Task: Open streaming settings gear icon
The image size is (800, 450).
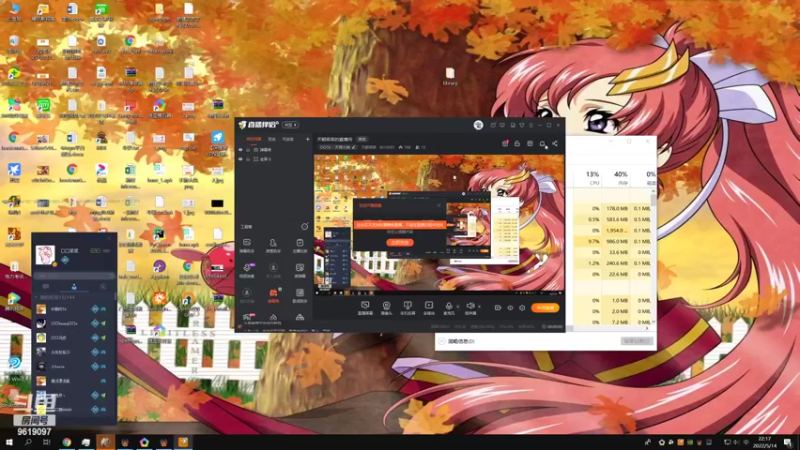Action: pyautogui.click(x=522, y=308)
